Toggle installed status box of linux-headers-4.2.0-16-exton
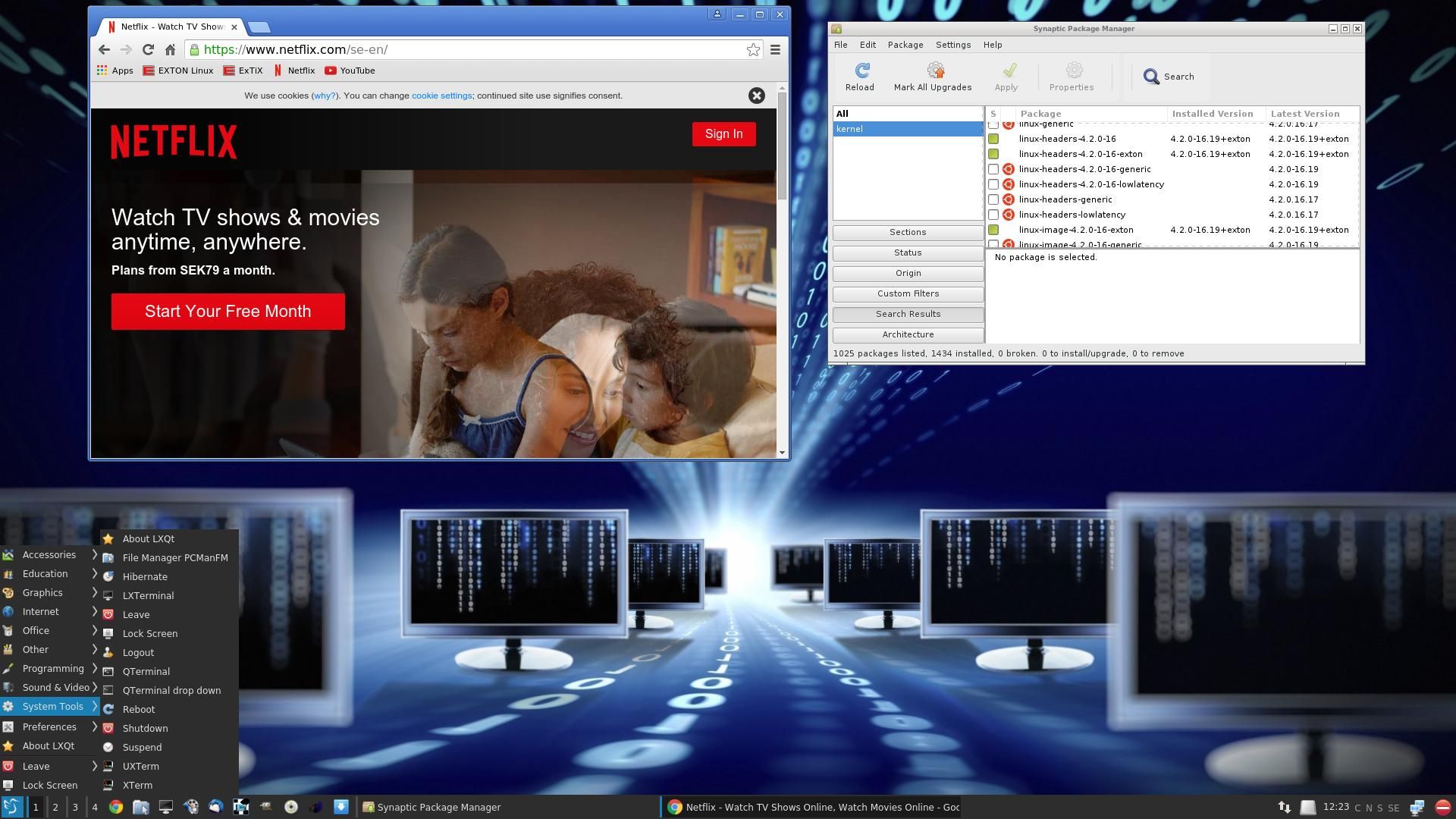The image size is (1456, 819). pos(993,154)
